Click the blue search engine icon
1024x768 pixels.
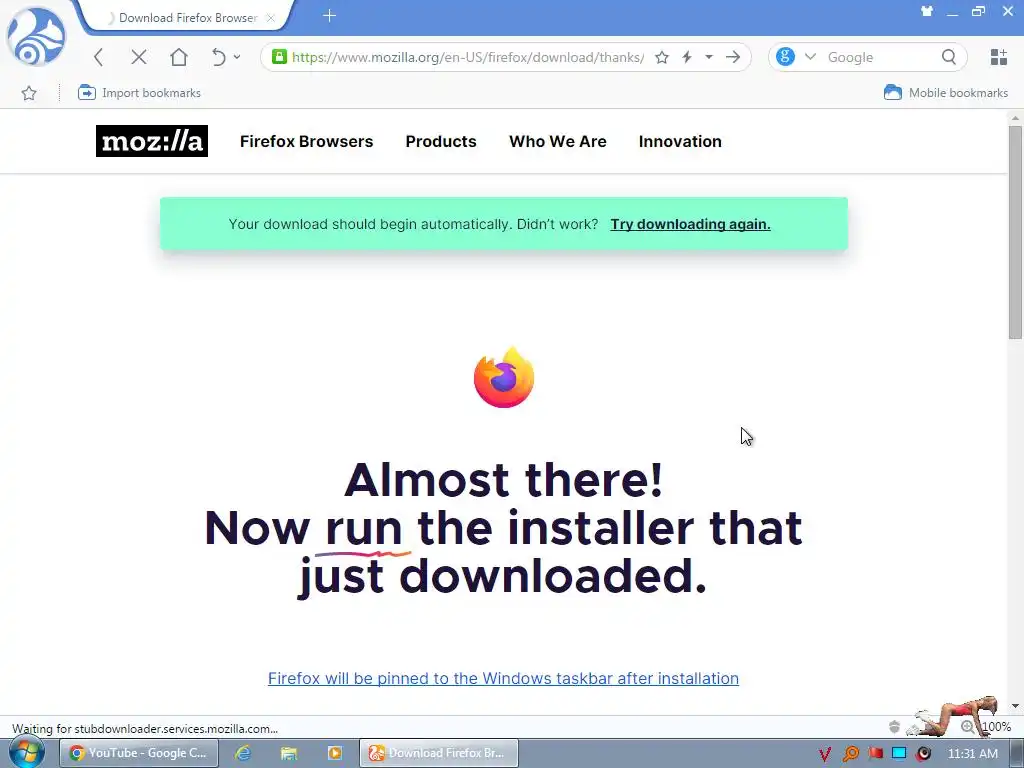(785, 57)
